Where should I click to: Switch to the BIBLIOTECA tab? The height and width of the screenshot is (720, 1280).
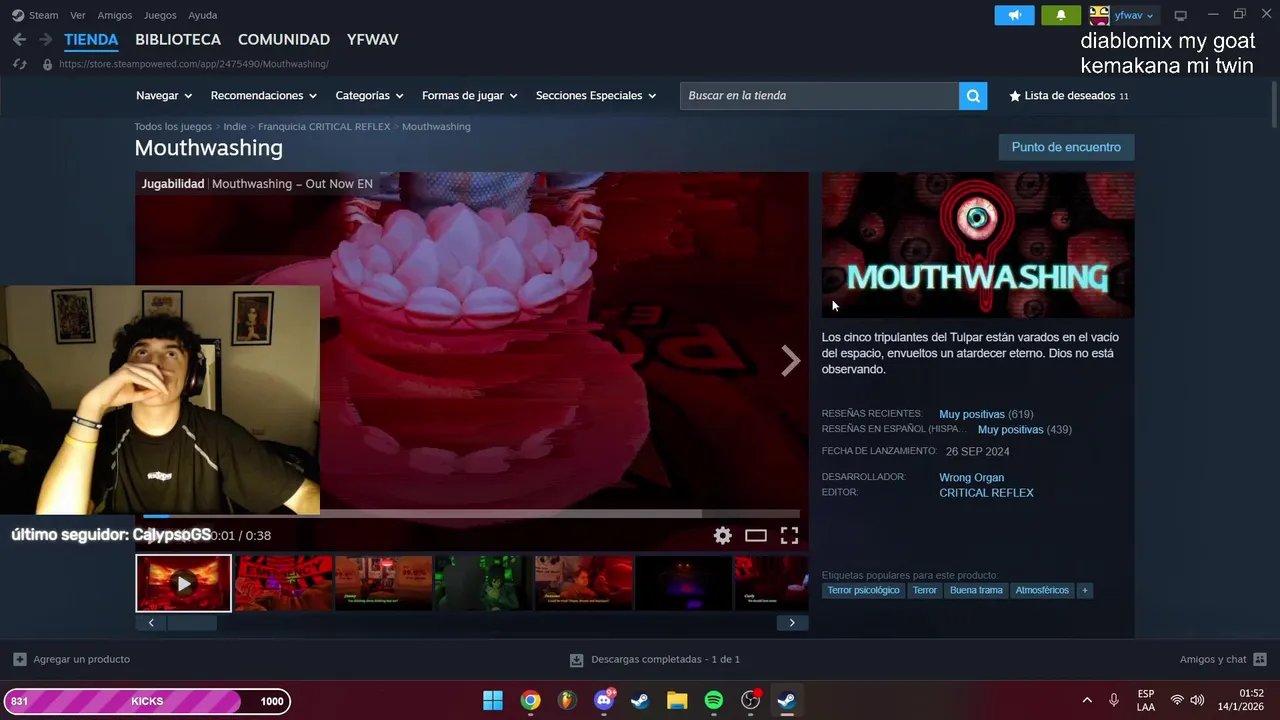tap(178, 40)
